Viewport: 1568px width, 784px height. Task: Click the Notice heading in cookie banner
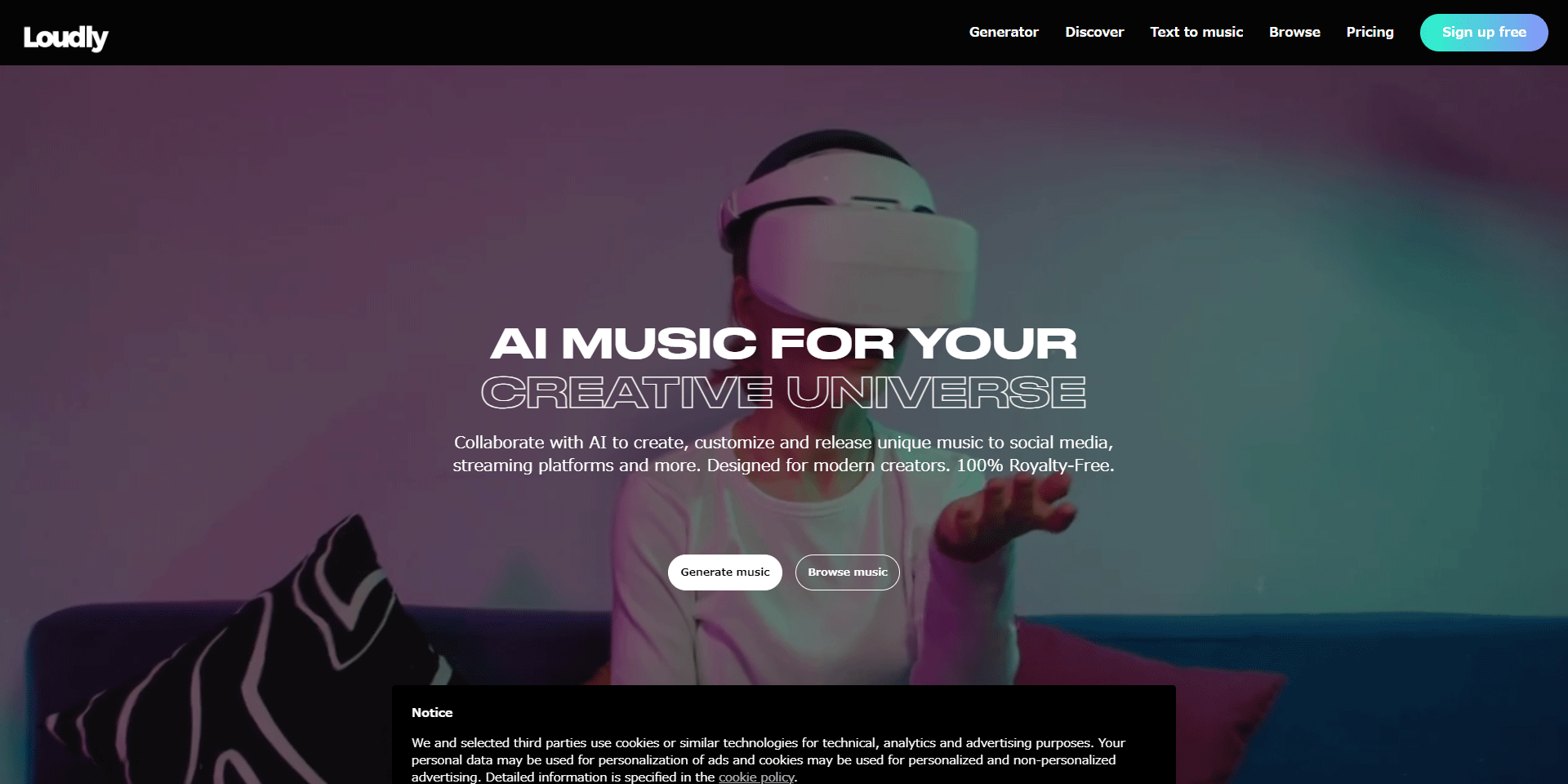point(432,712)
